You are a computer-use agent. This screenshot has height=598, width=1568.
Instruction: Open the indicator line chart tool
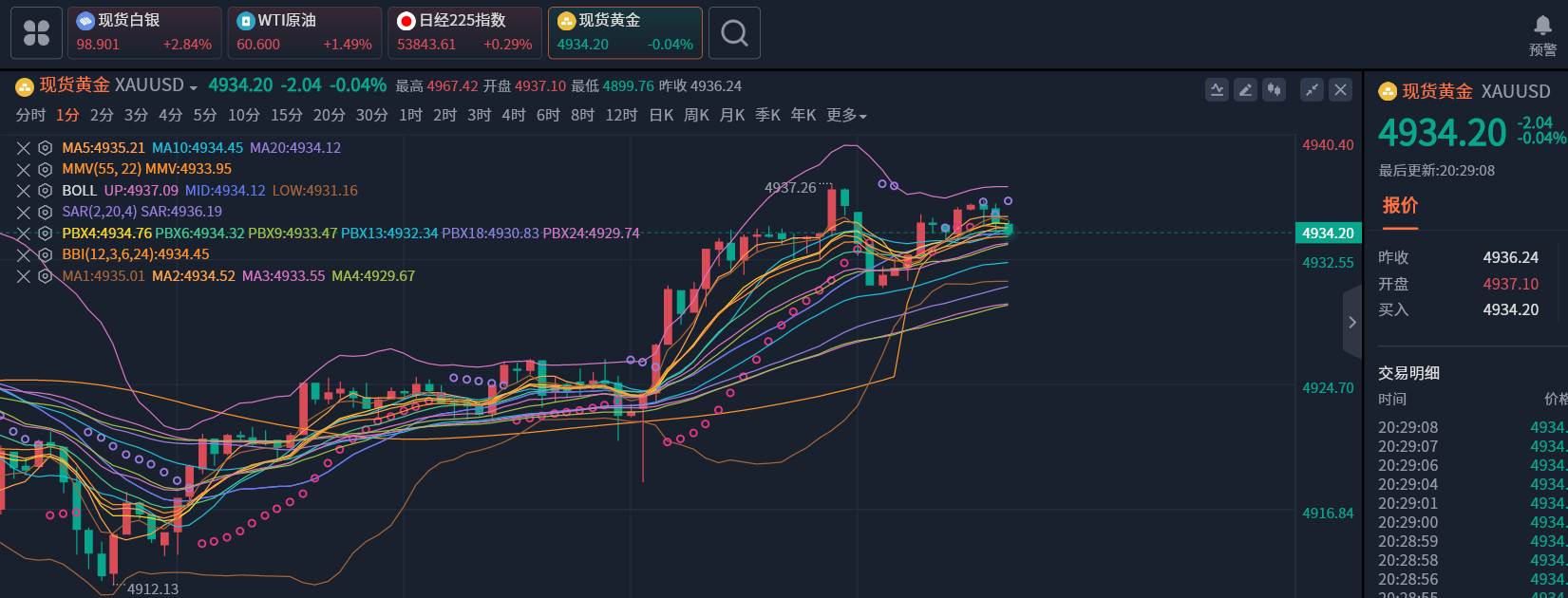point(1217,90)
